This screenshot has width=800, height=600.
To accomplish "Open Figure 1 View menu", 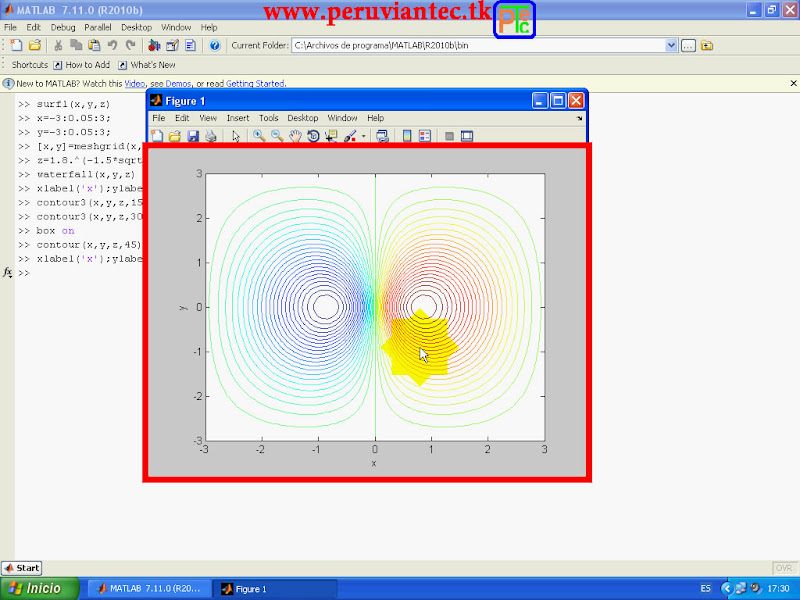I will [208, 118].
